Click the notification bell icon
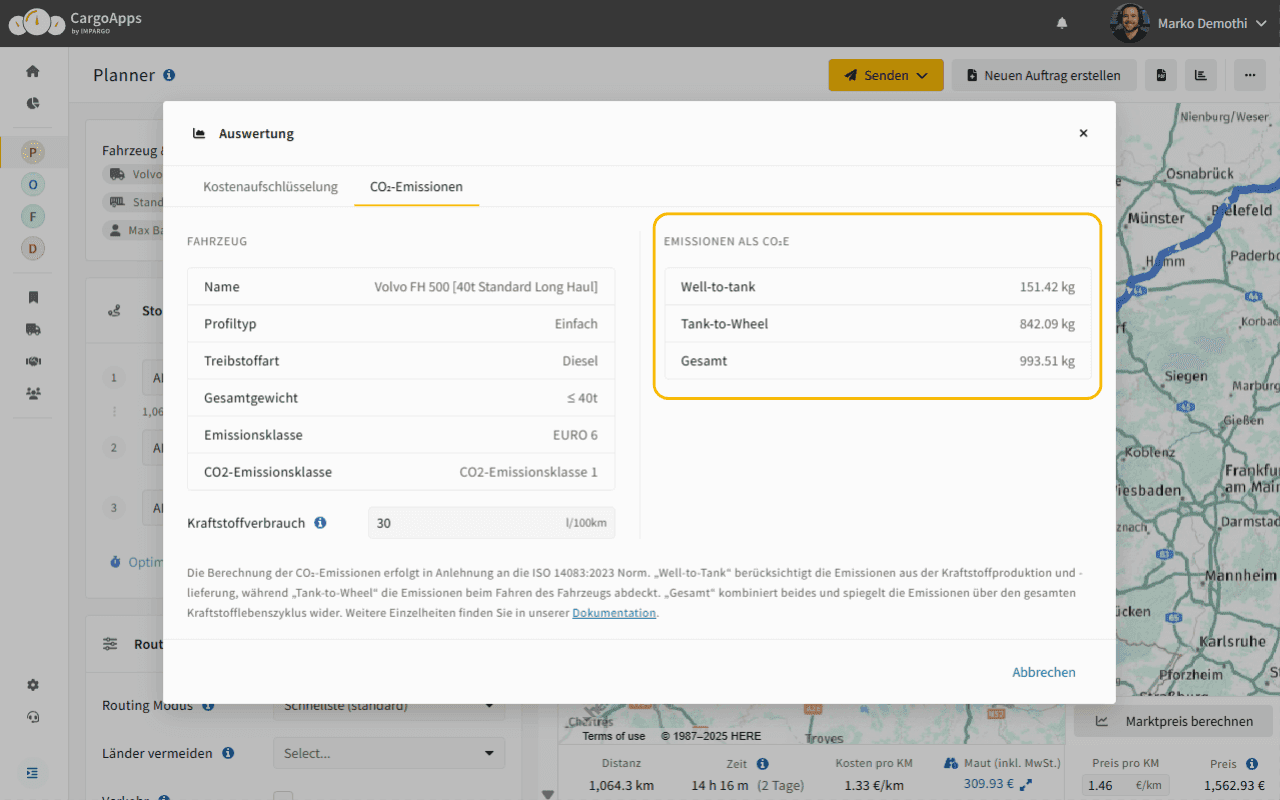Viewport: 1280px width, 800px height. click(x=1062, y=23)
